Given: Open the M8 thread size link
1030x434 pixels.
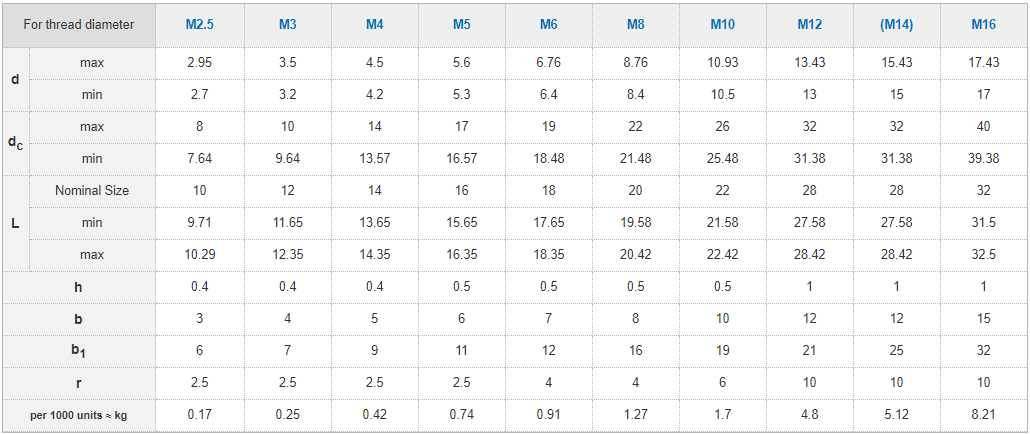Looking at the screenshot, I should (x=635, y=25).
